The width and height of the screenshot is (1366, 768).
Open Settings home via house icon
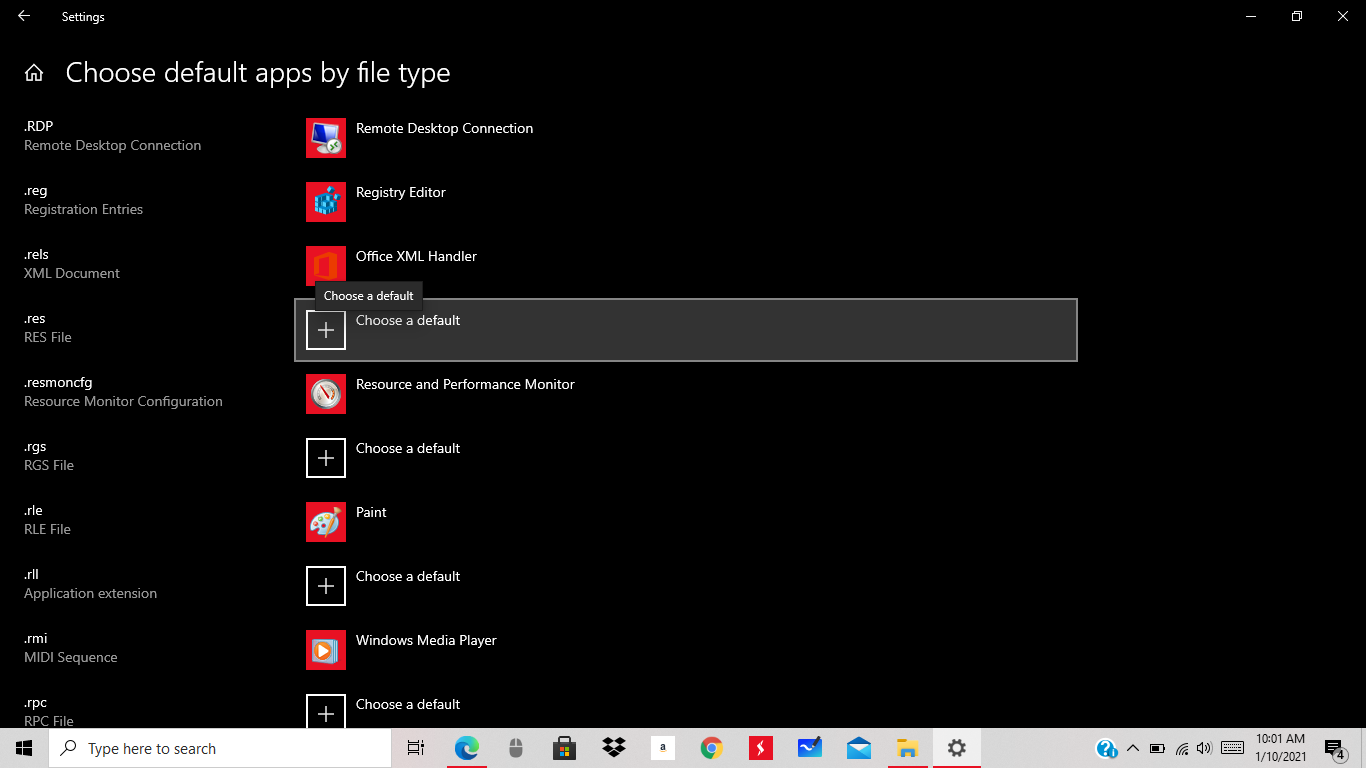click(34, 73)
